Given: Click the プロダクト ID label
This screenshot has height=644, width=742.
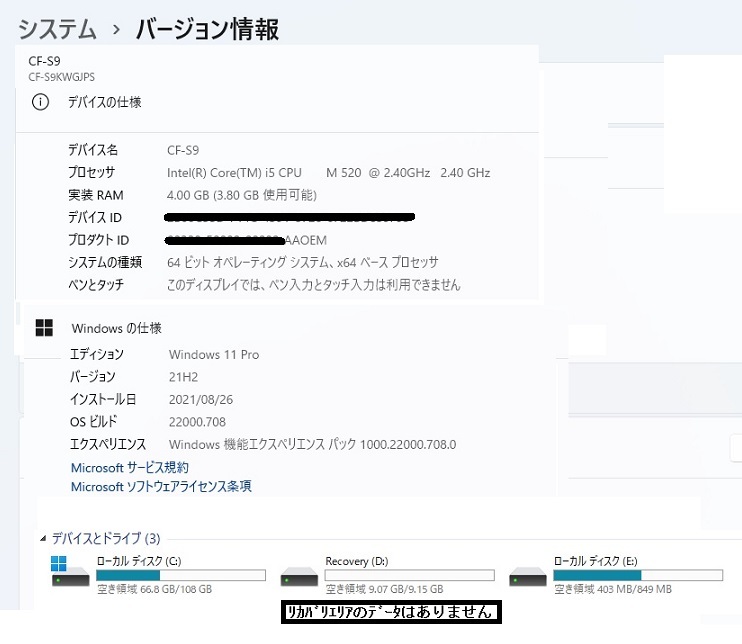Looking at the screenshot, I should pos(99,240).
